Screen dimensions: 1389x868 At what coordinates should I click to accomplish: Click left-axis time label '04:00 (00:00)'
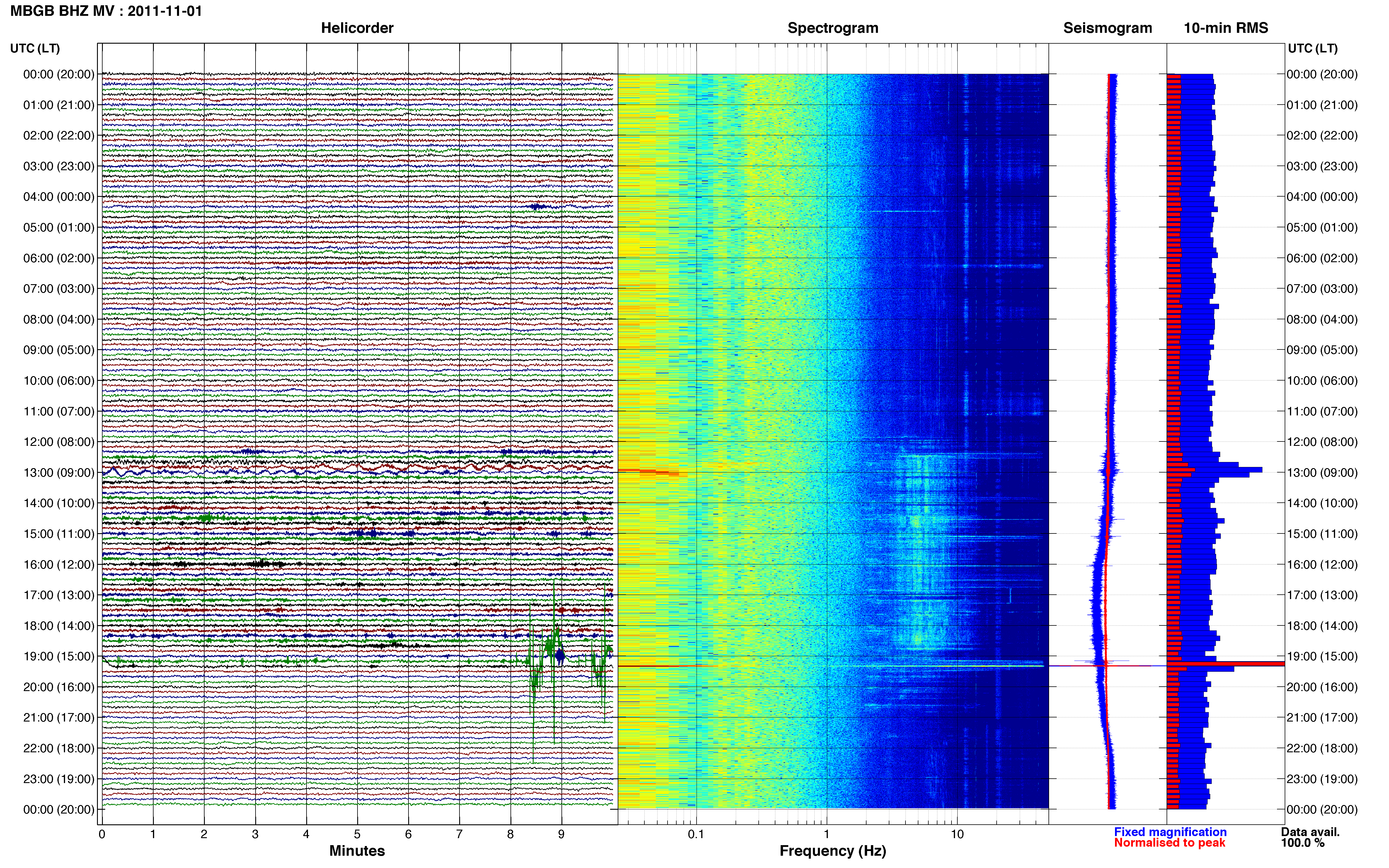[x=59, y=197]
